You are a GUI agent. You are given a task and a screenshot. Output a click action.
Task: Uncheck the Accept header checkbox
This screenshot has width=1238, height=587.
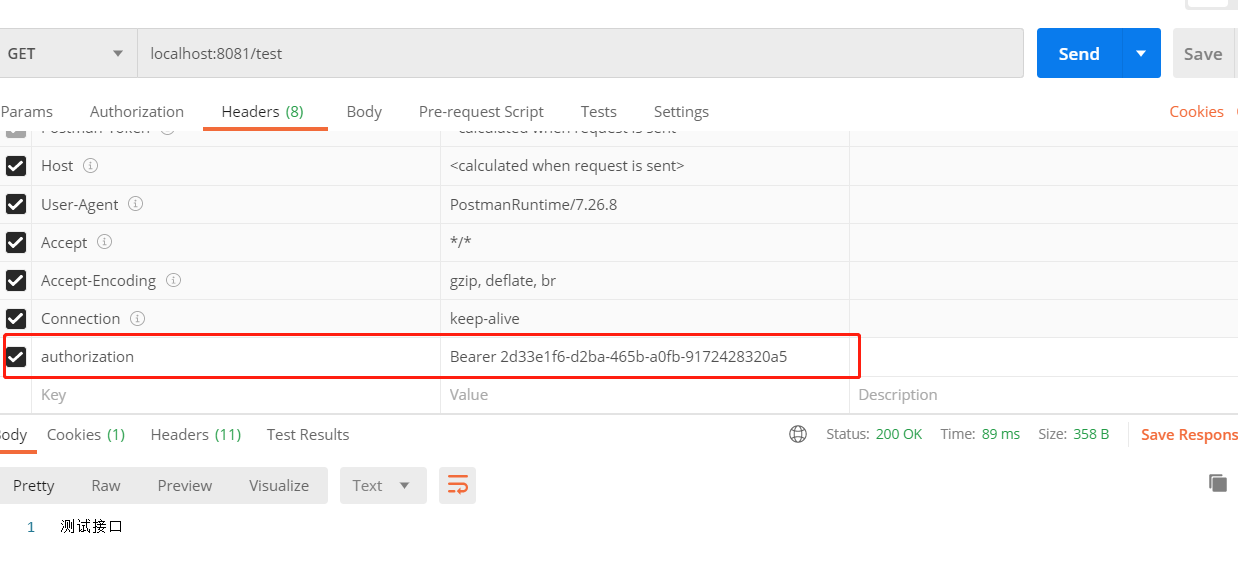[x=16, y=242]
